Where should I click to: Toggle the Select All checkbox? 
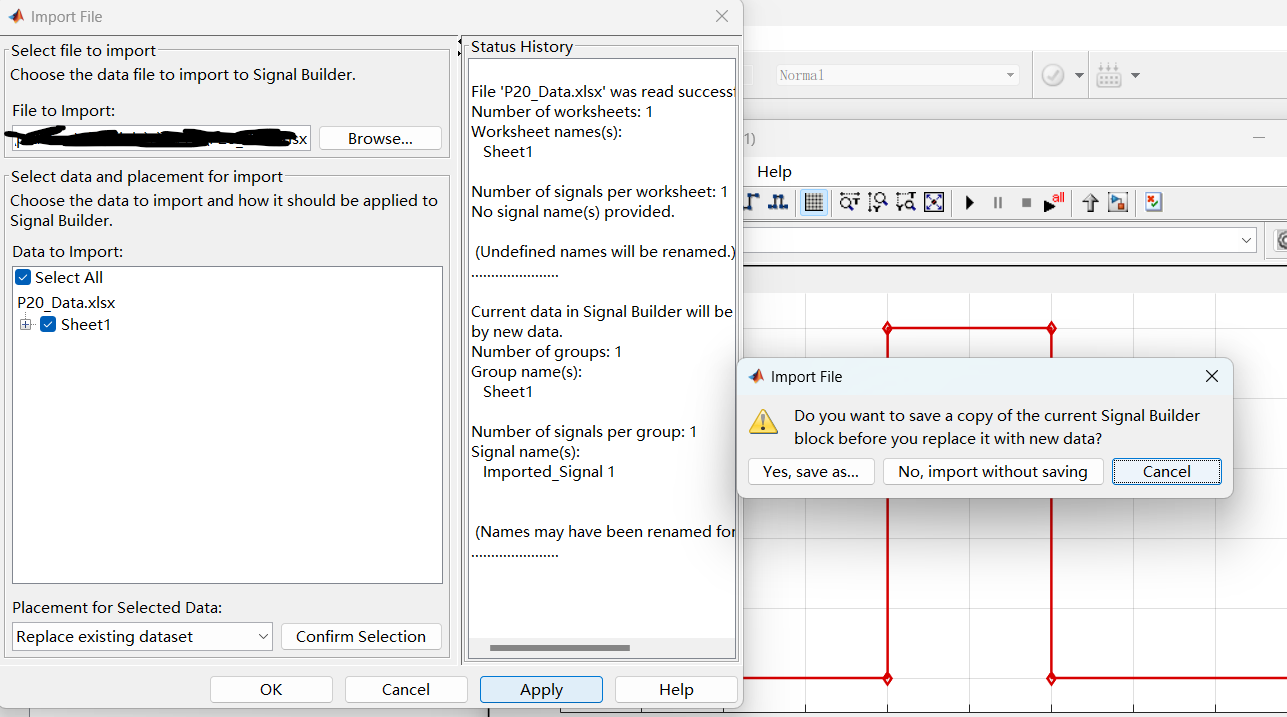[23, 278]
